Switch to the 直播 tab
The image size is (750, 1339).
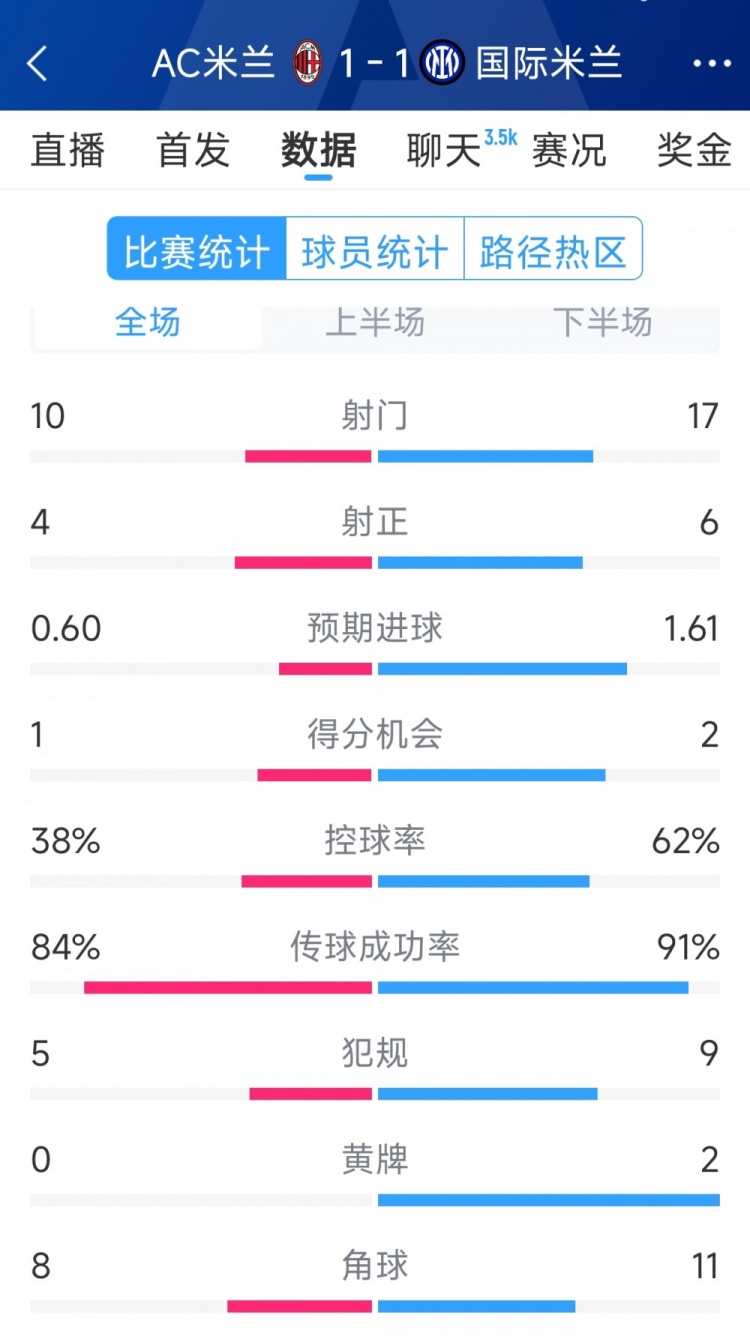(x=68, y=150)
